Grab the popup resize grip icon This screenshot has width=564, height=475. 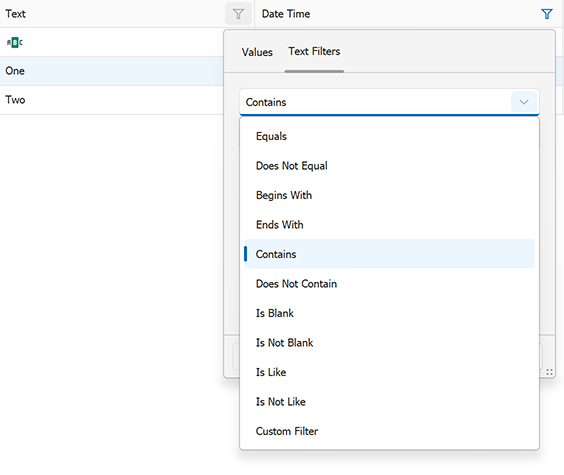(x=549, y=372)
